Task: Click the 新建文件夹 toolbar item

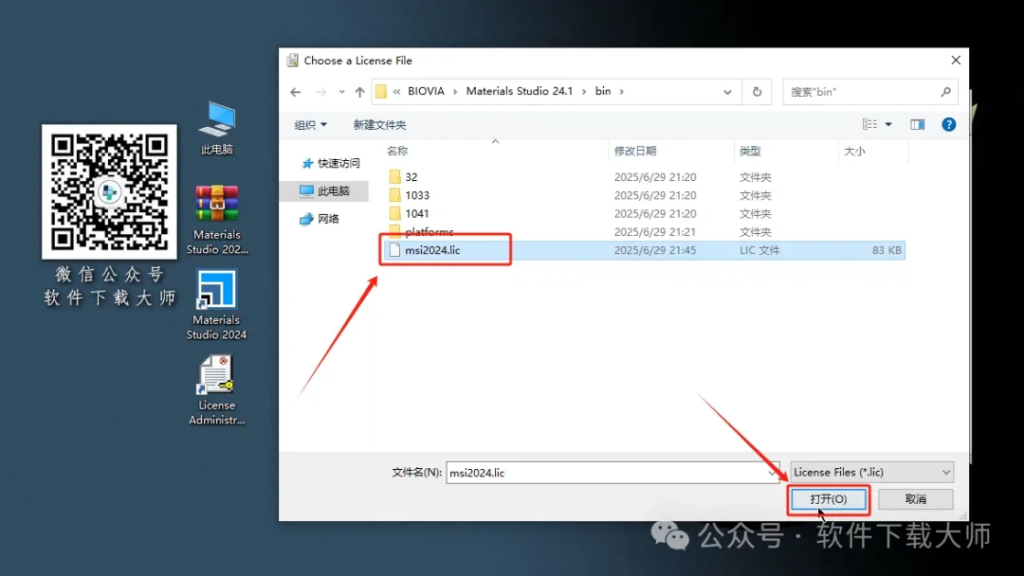Action: click(379, 125)
